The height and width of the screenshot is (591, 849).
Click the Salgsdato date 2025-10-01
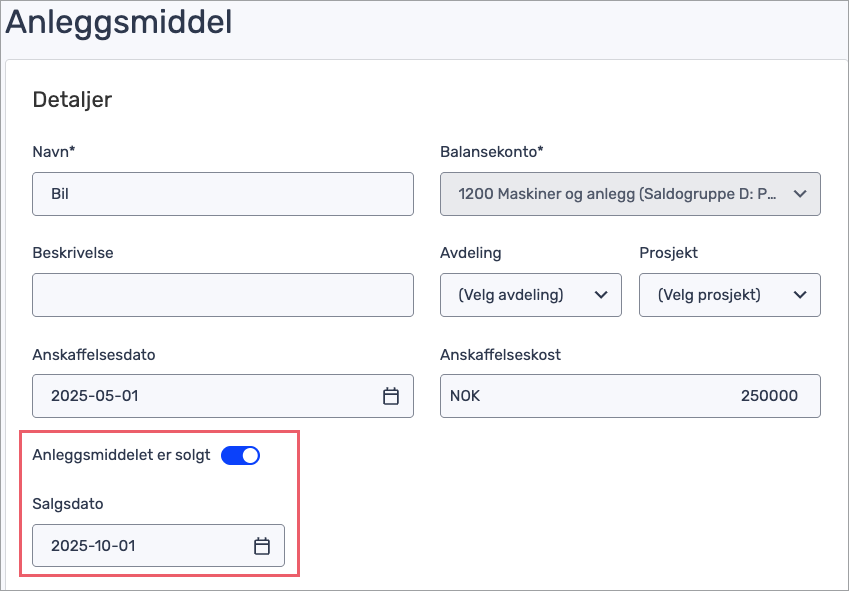point(93,546)
